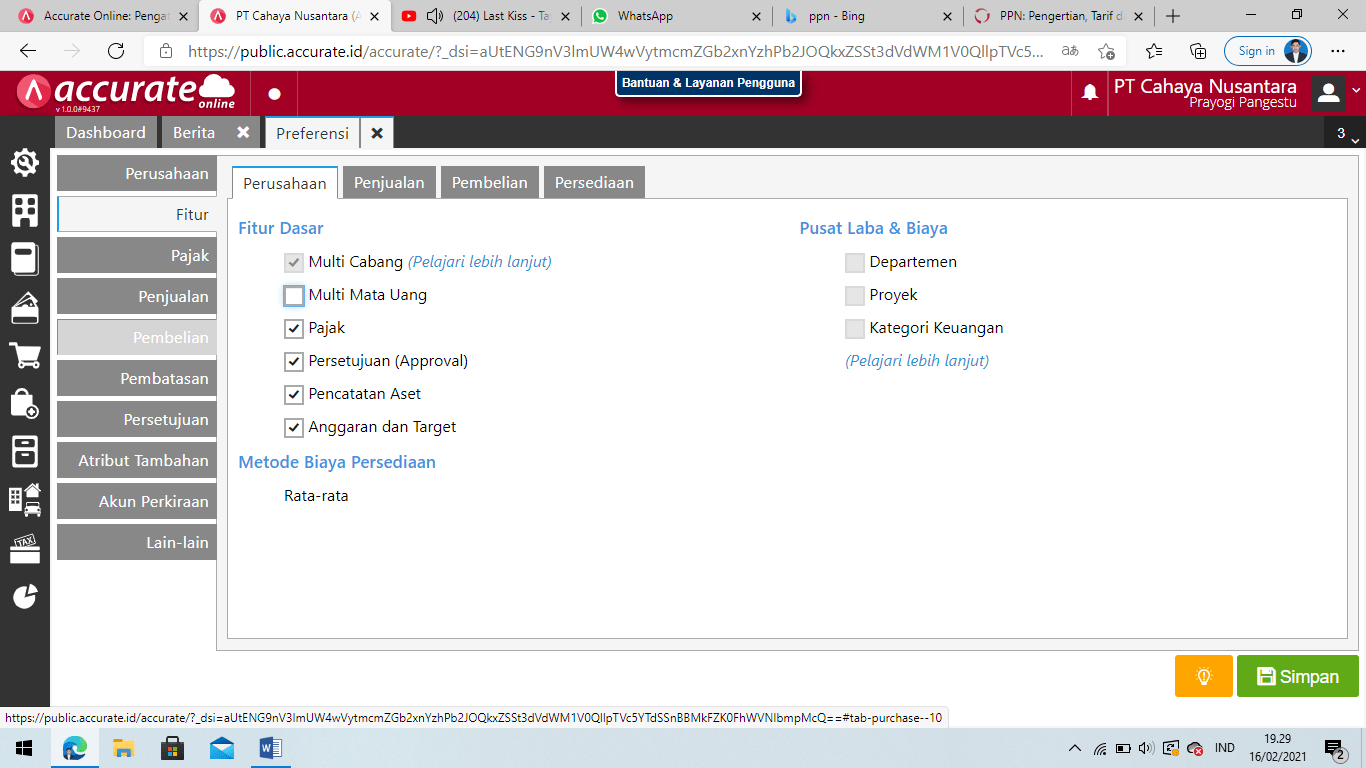Click Bantuan & Layanan Pengguna button

point(708,83)
